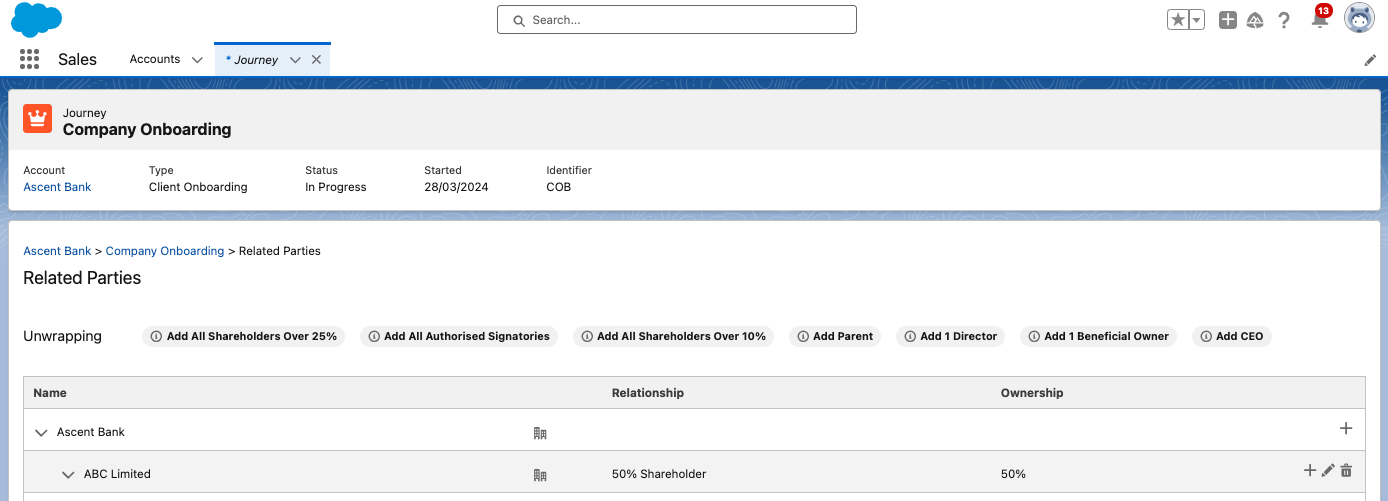Click the Relationship column header

point(648,393)
